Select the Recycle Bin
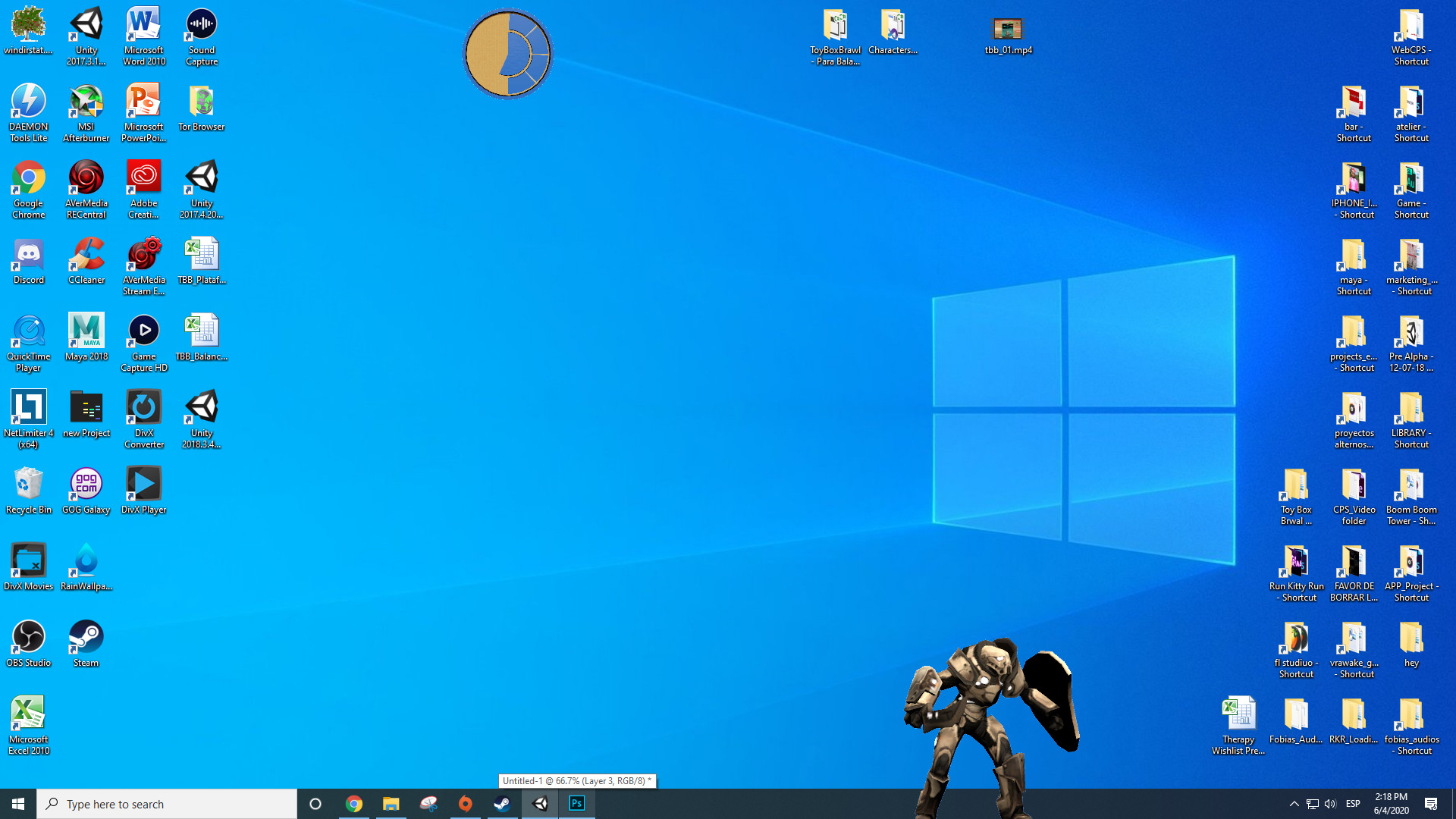The image size is (1456, 819). [29, 490]
